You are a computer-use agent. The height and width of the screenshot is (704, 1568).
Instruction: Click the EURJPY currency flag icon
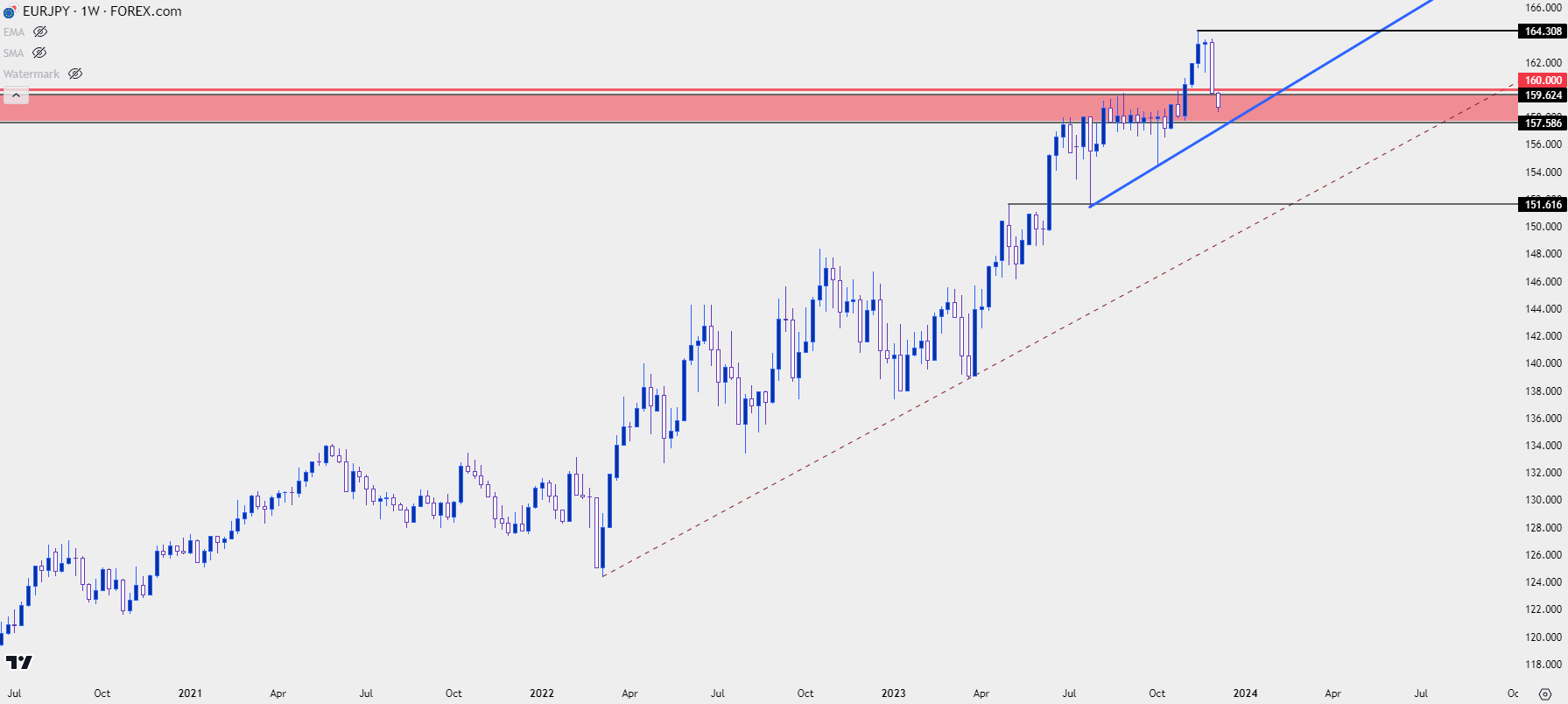(x=10, y=11)
